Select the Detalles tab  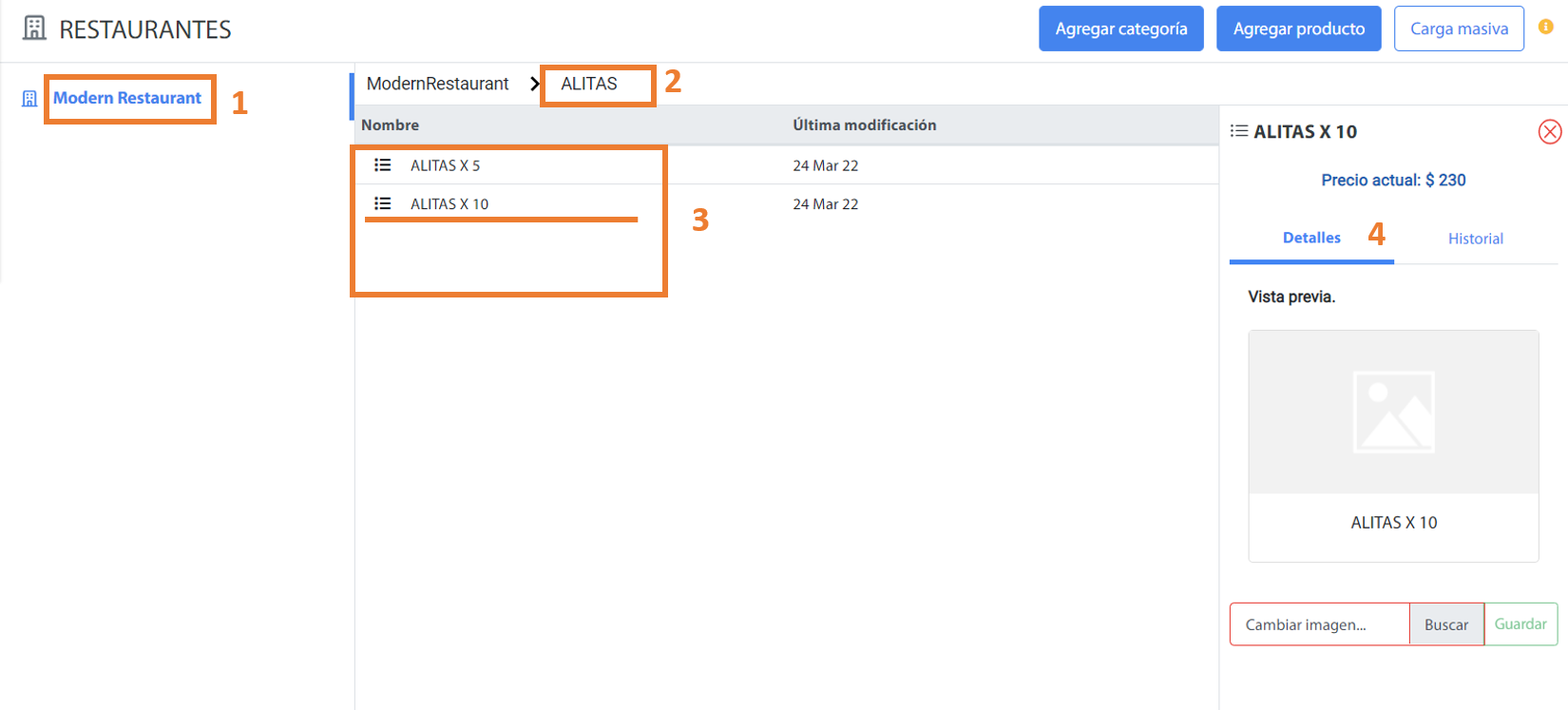pyautogui.click(x=1311, y=238)
